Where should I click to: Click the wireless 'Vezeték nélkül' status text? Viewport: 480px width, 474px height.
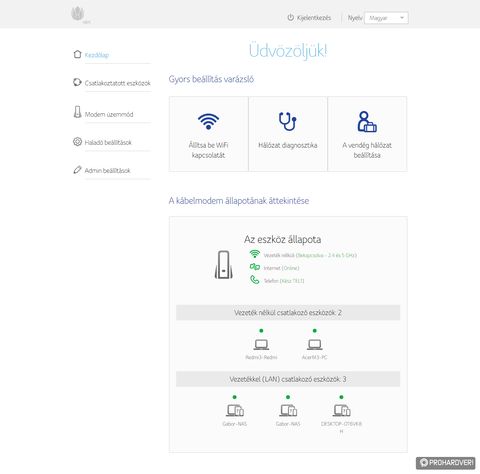tap(310, 255)
